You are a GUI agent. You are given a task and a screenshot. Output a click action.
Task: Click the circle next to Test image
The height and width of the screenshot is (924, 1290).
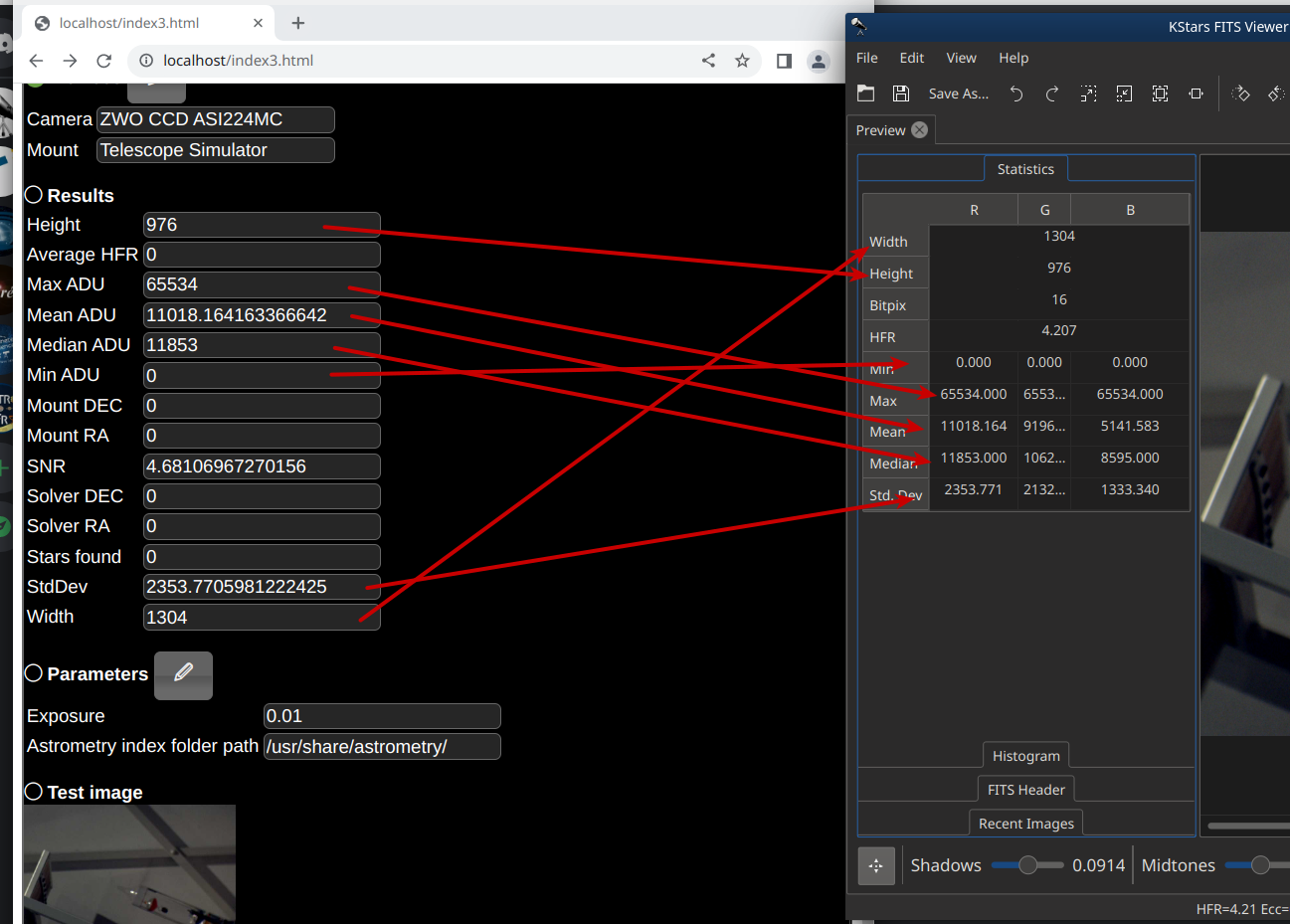pos(34,792)
